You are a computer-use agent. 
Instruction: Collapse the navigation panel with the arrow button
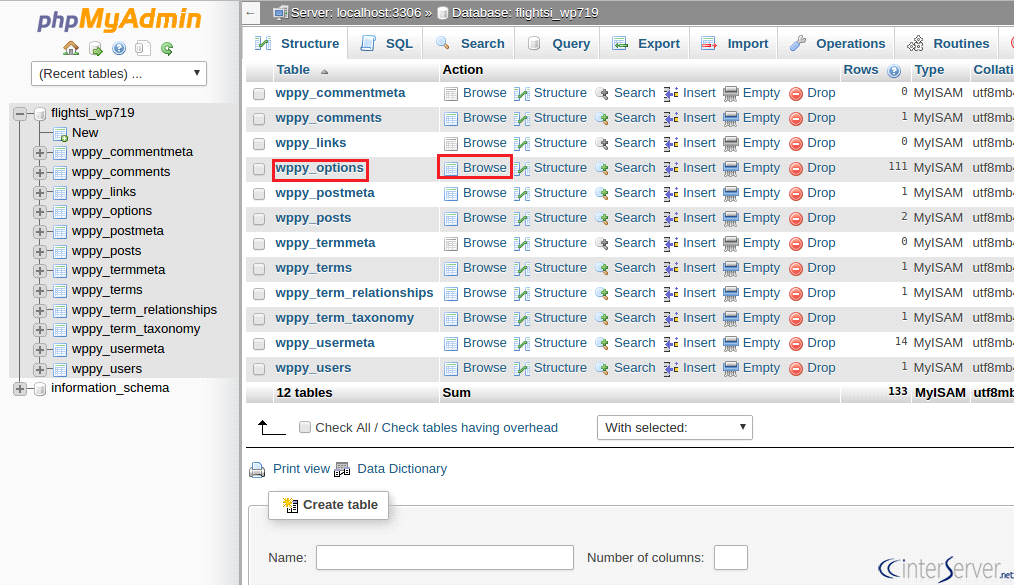click(251, 13)
